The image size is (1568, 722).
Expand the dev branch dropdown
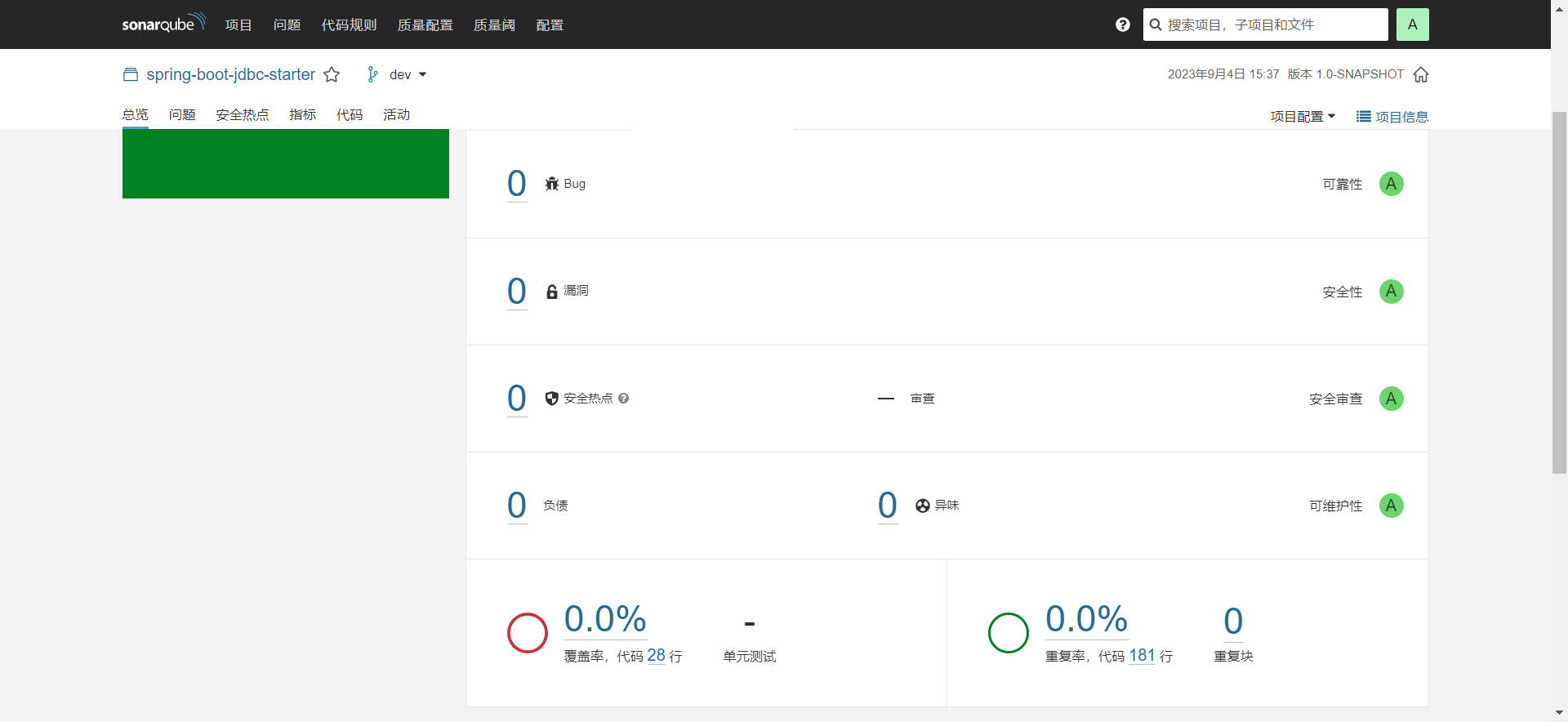pyautogui.click(x=408, y=74)
